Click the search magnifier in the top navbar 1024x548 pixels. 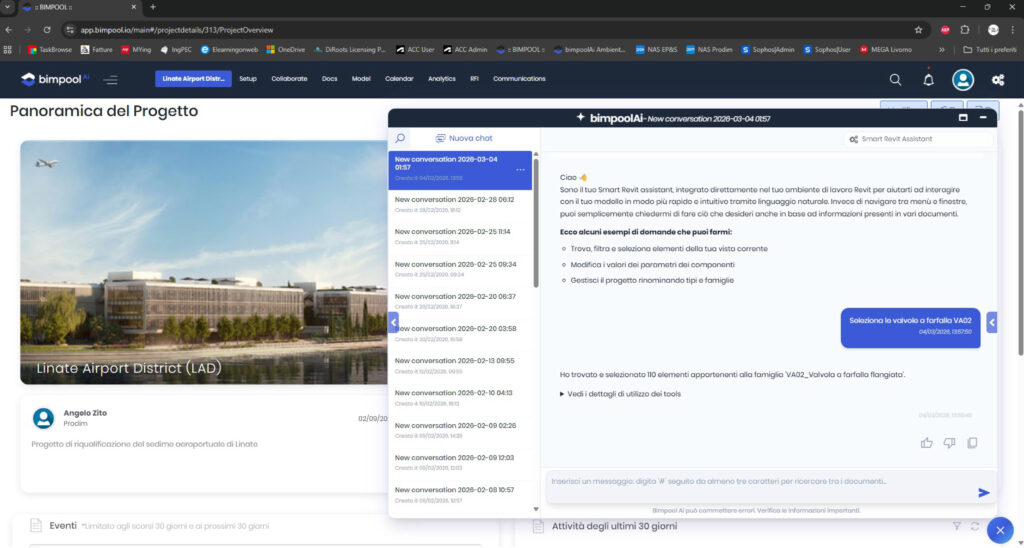pyautogui.click(x=895, y=79)
